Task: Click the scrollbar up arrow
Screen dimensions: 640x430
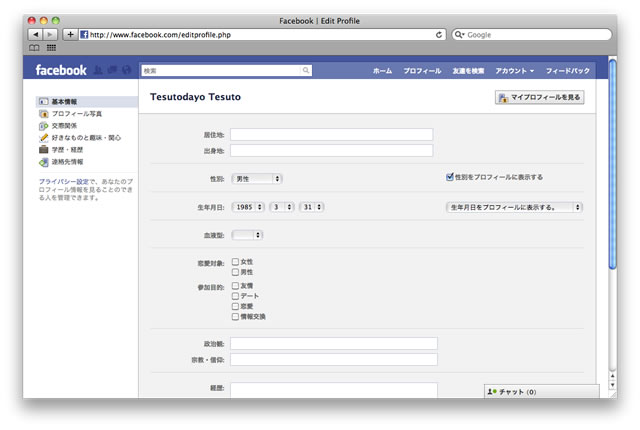Action: [x=612, y=376]
